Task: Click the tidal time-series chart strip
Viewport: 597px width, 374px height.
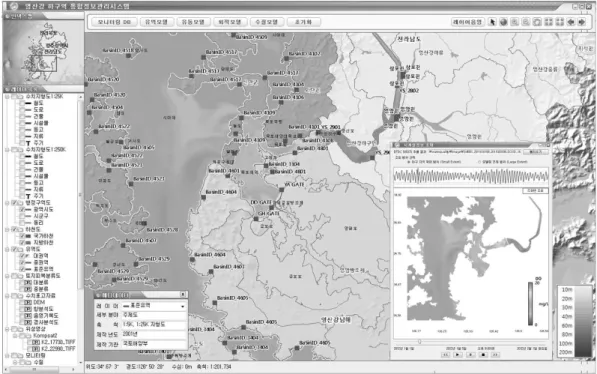Action: pyautogui.click(x=471, y=176)
